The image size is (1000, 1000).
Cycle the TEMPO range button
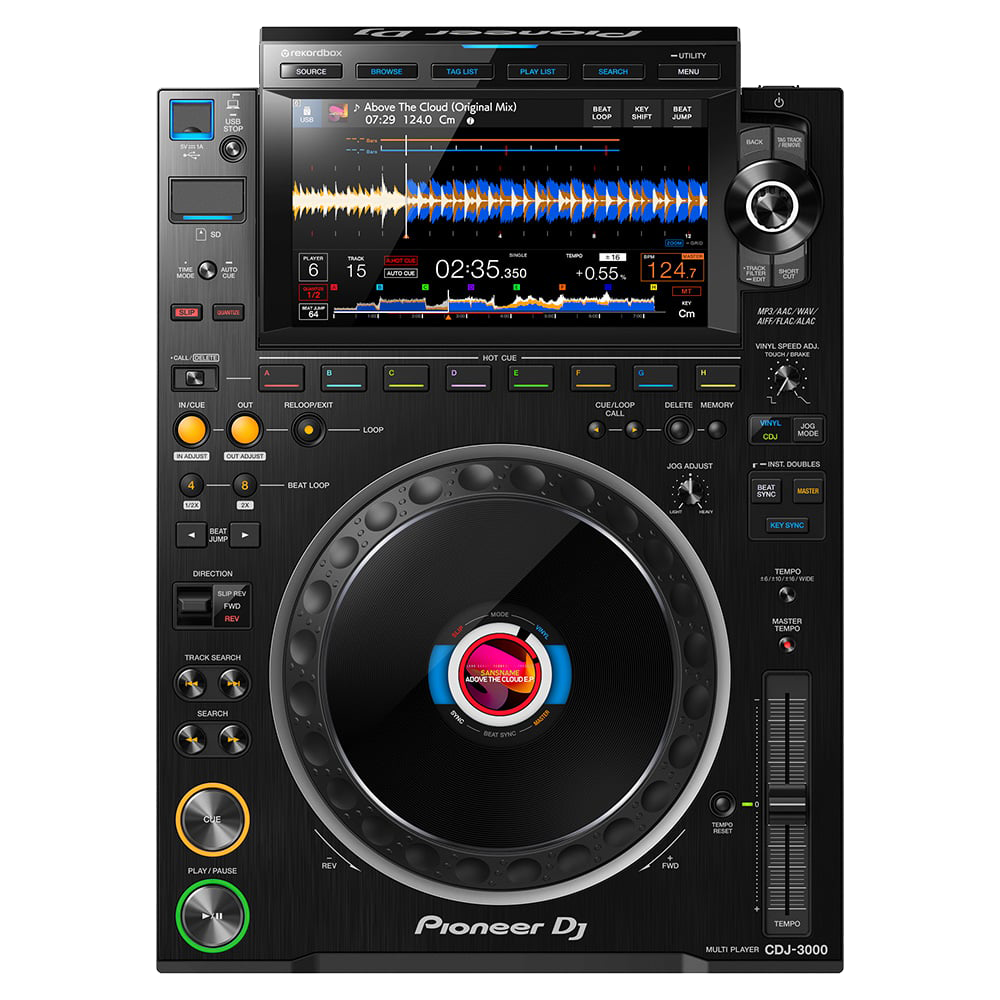pos(787,594)
